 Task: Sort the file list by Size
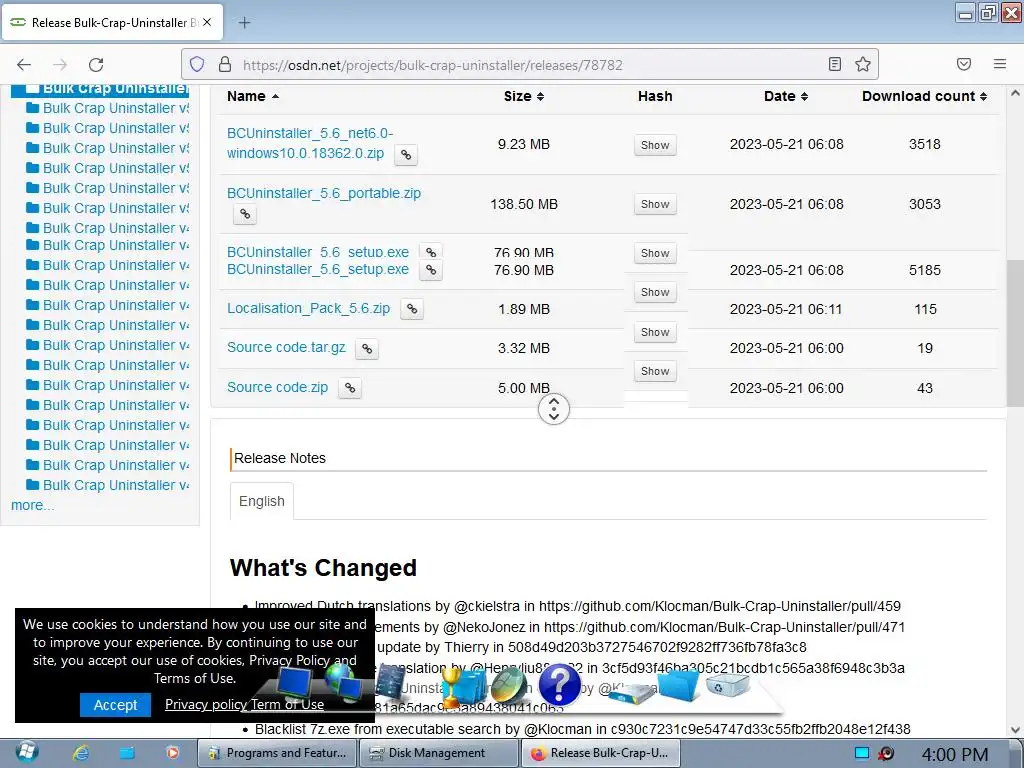pos(524,96)
